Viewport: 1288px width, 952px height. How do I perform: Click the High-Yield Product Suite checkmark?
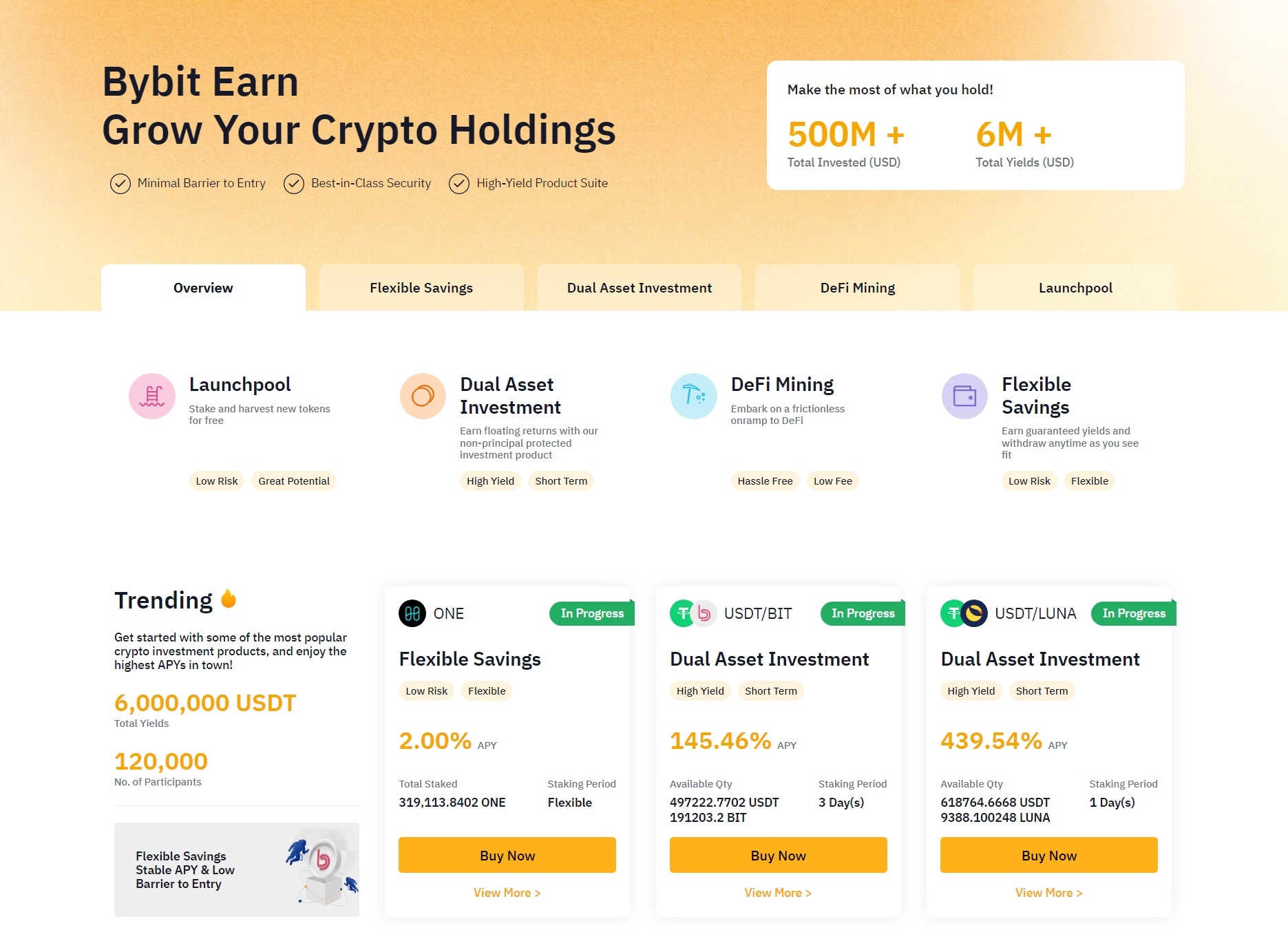click(x=459, y=184)
